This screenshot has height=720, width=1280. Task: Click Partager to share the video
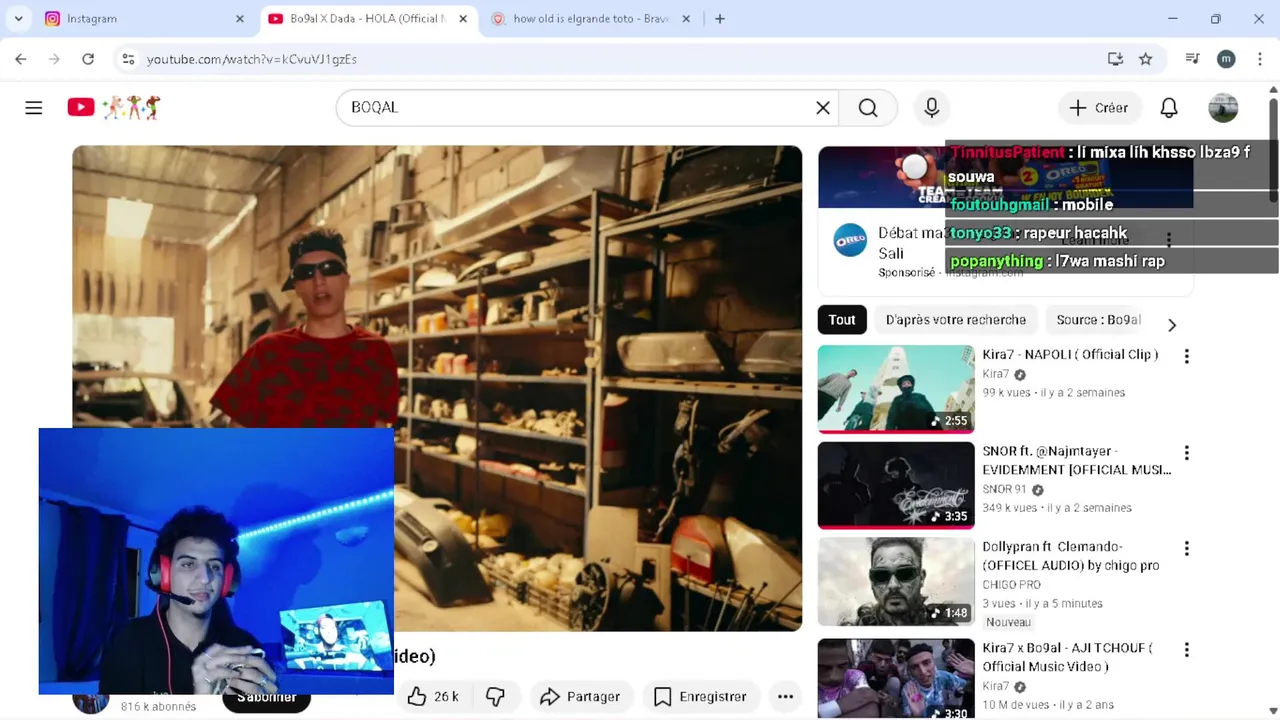click(x=580, y=697)
